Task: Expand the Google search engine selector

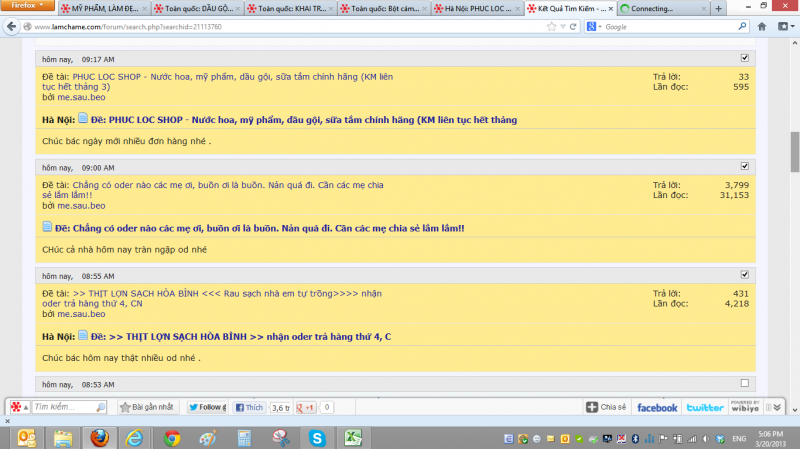Action: point(597,27)
